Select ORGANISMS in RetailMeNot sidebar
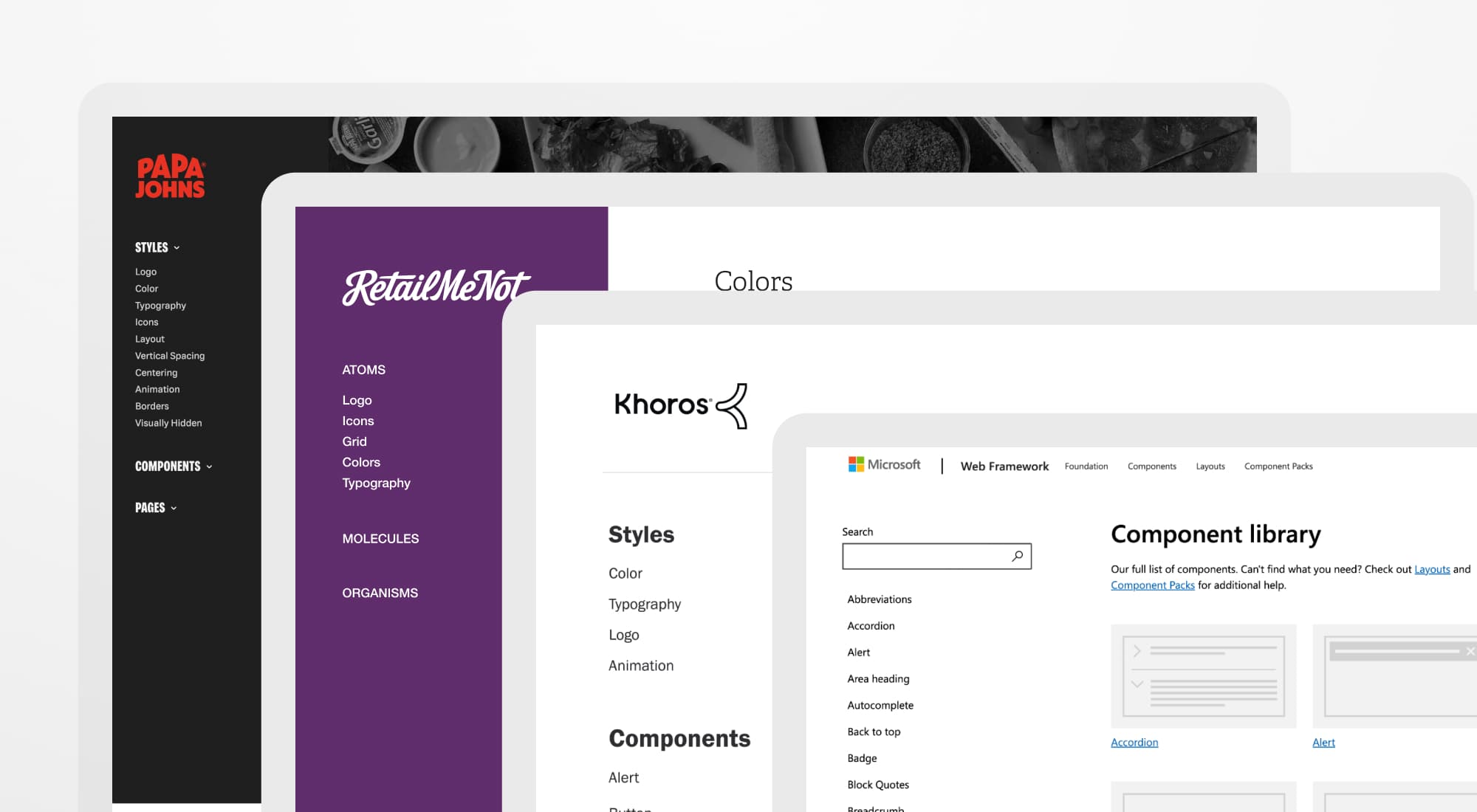 click(380, 593)
